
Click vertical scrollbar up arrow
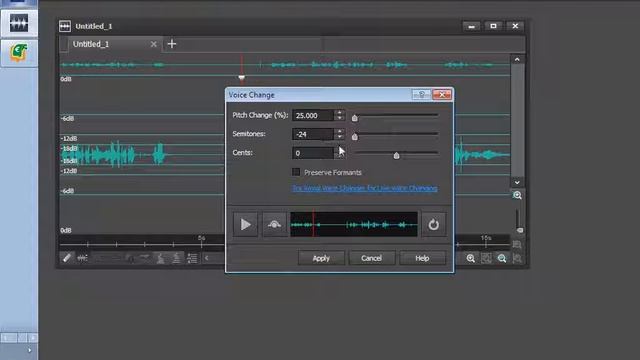[517, 60]
